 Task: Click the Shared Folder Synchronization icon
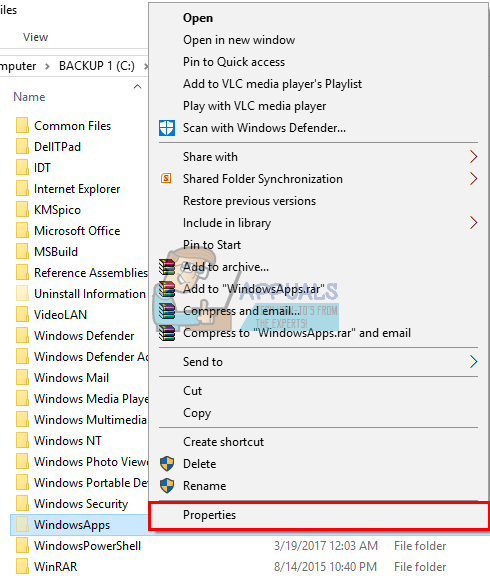tap(166, 179)
